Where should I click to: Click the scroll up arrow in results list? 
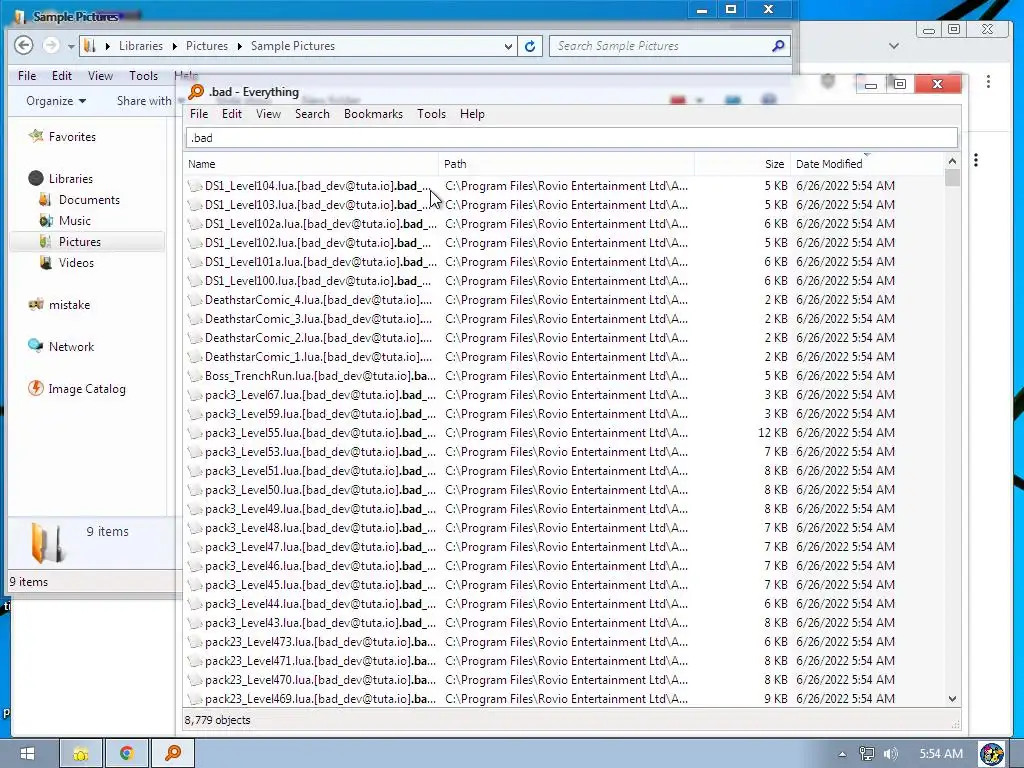(x=952, y=161)
